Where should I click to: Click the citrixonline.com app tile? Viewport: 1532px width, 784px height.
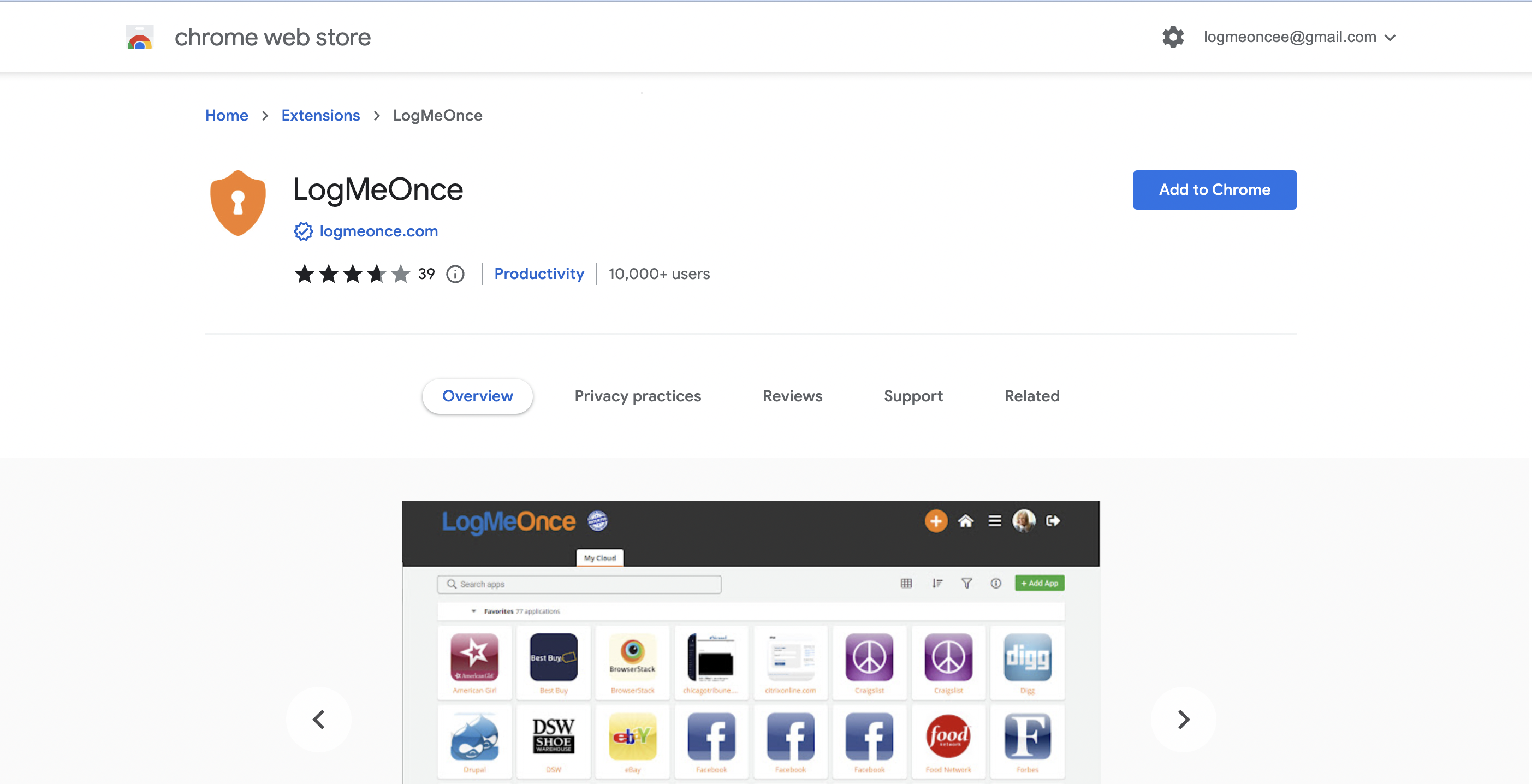pos(791,663)
